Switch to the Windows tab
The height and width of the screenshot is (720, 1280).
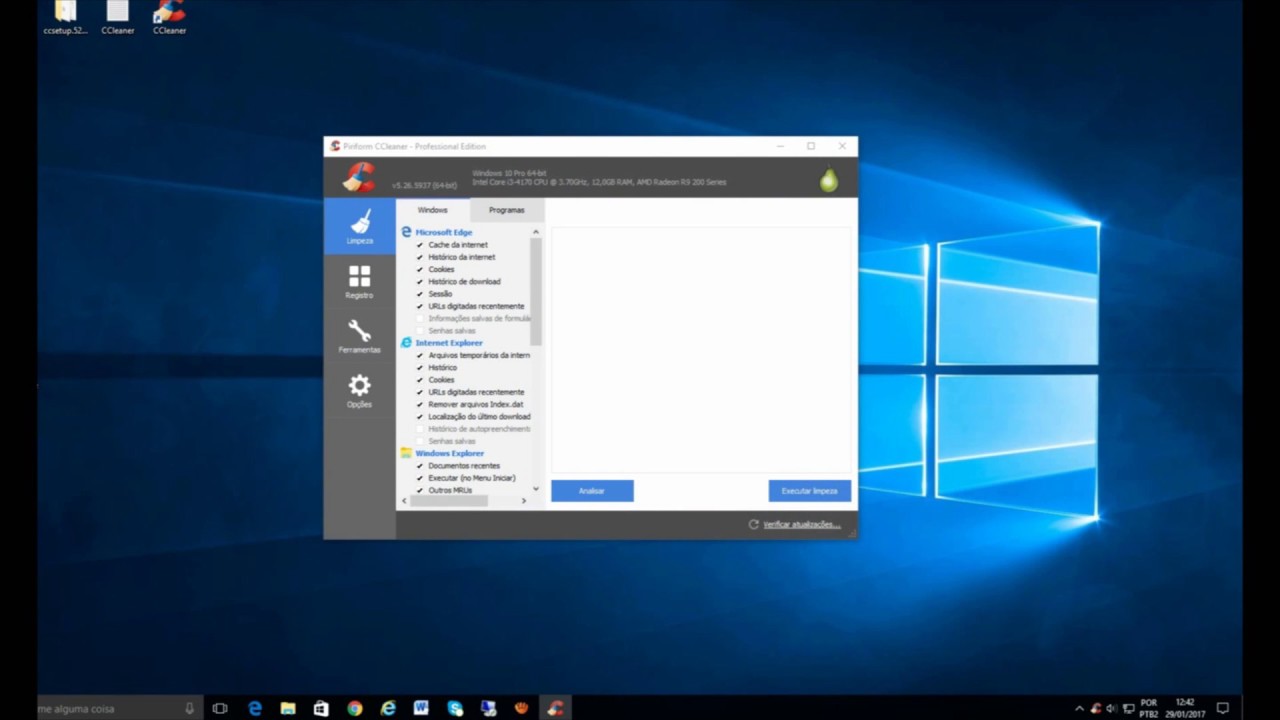pyautogui.click(x=433, y=210)
